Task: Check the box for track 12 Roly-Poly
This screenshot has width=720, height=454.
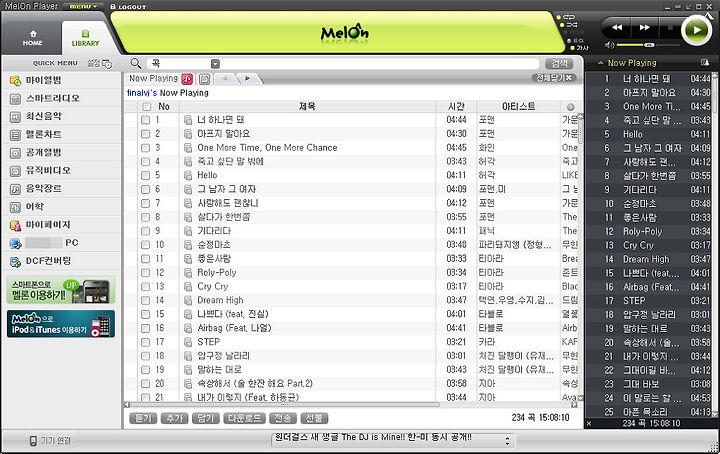Action: (146, 273)
